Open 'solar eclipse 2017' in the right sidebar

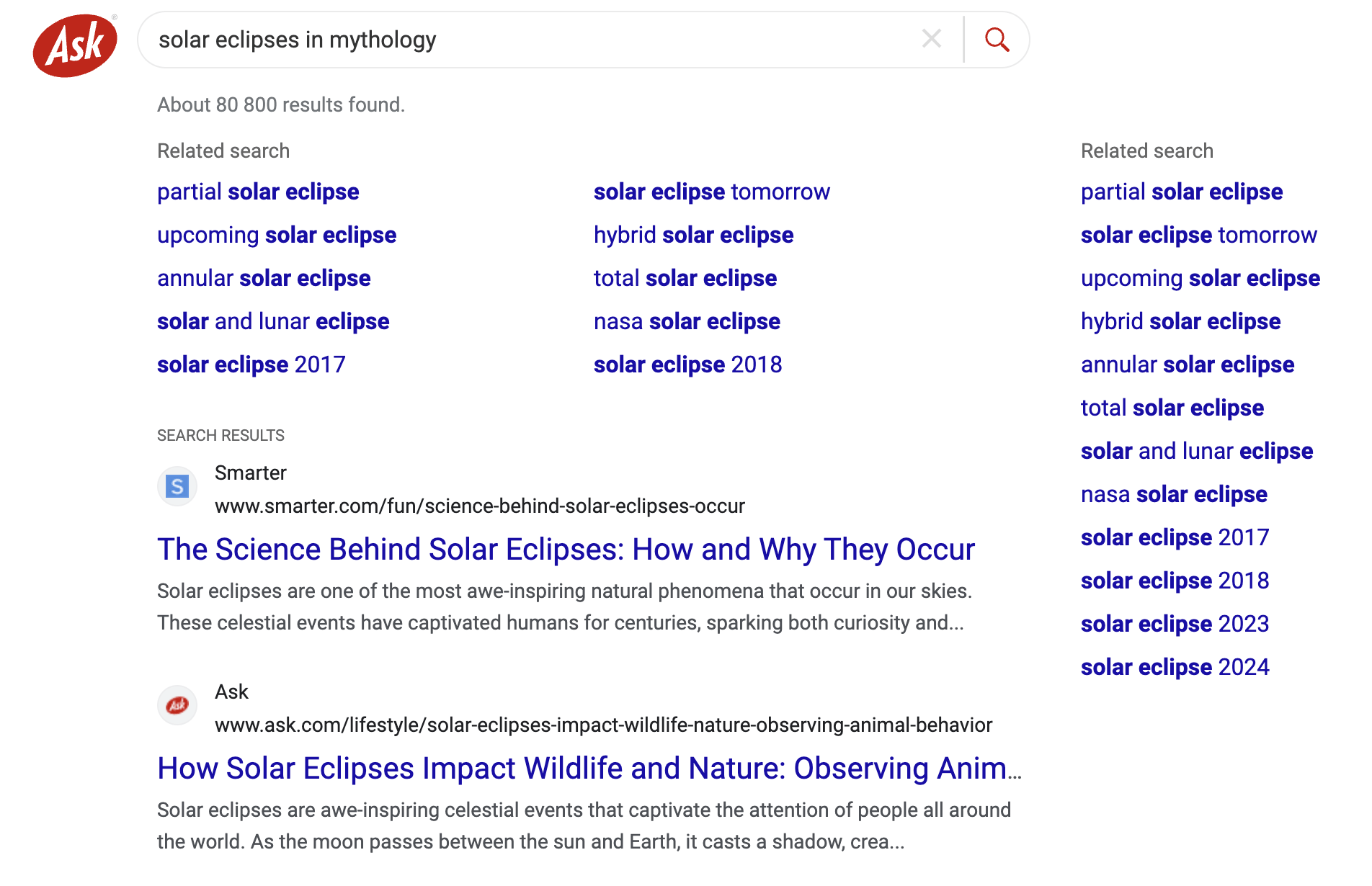coord(1175,538)
